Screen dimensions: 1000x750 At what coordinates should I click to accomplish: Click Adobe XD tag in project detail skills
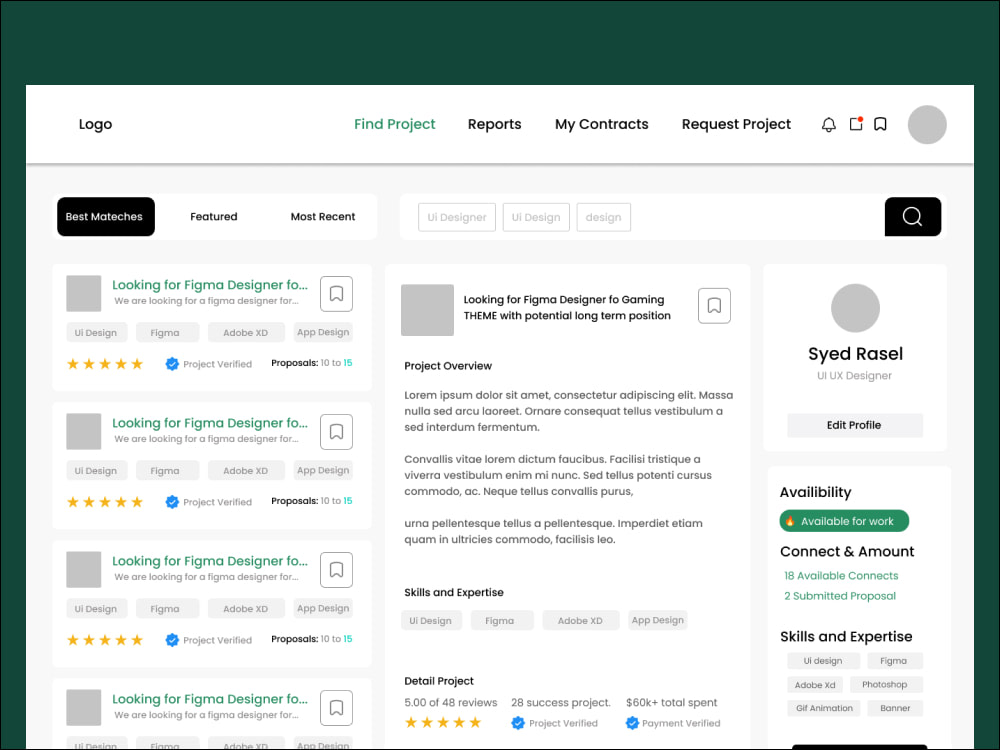pyautogui.click(x=580, y=621)
